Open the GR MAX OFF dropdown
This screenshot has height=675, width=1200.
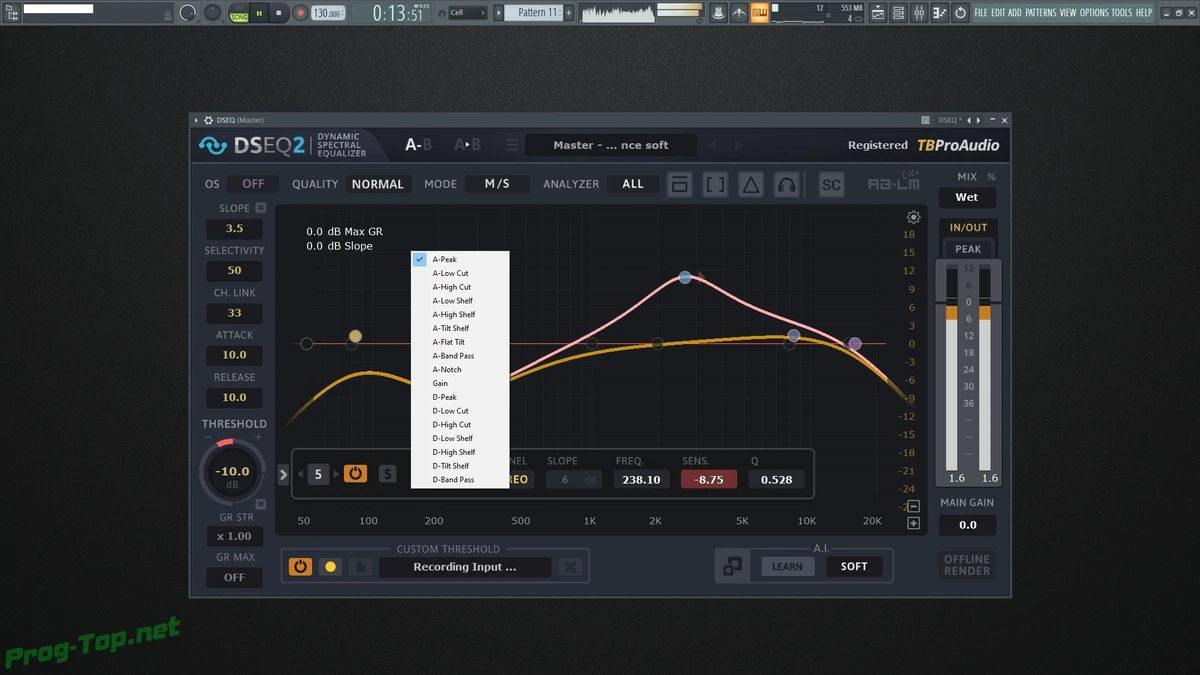pyautogui.click(x=234, y=577)
